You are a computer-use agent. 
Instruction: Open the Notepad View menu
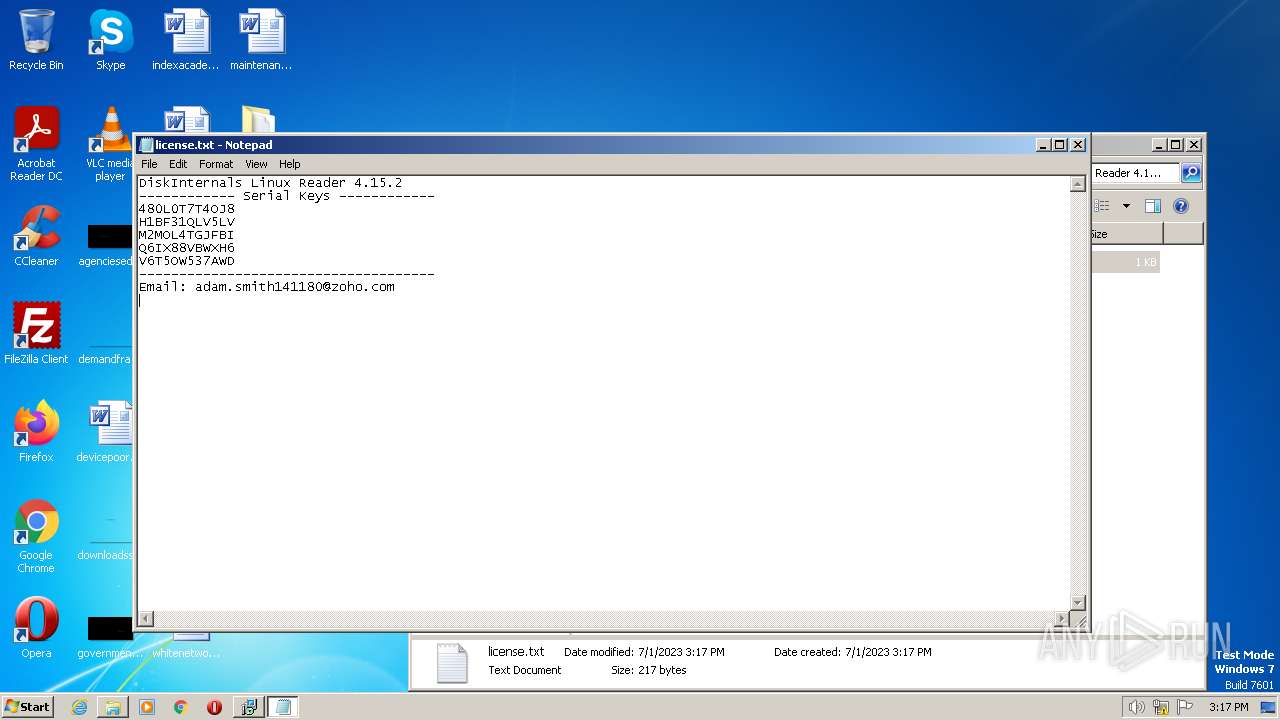point(256,164)
